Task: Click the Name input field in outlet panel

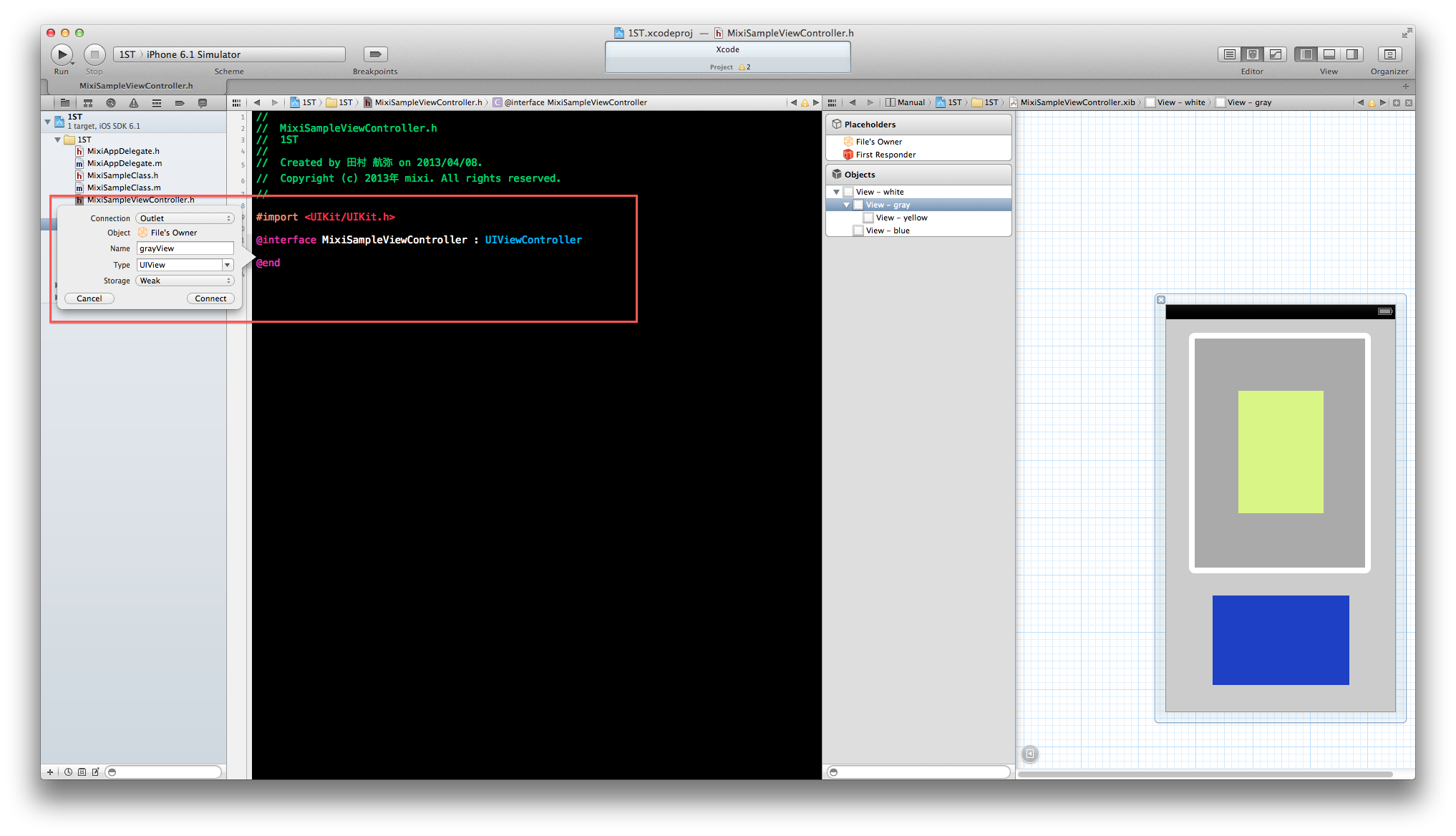Action: 183,248
